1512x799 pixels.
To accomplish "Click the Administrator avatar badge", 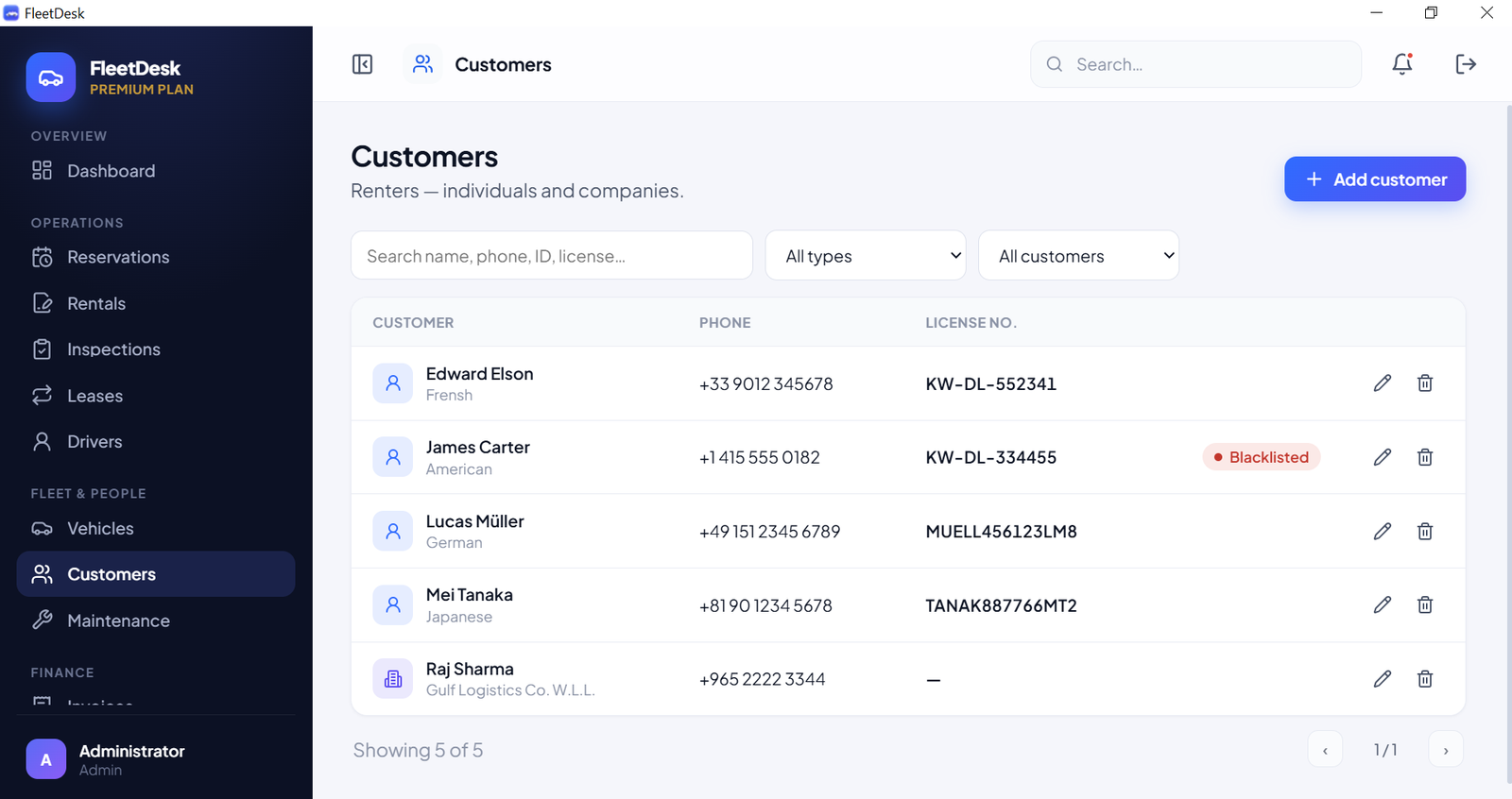I will pyautogui.click(x=46, y=759).
